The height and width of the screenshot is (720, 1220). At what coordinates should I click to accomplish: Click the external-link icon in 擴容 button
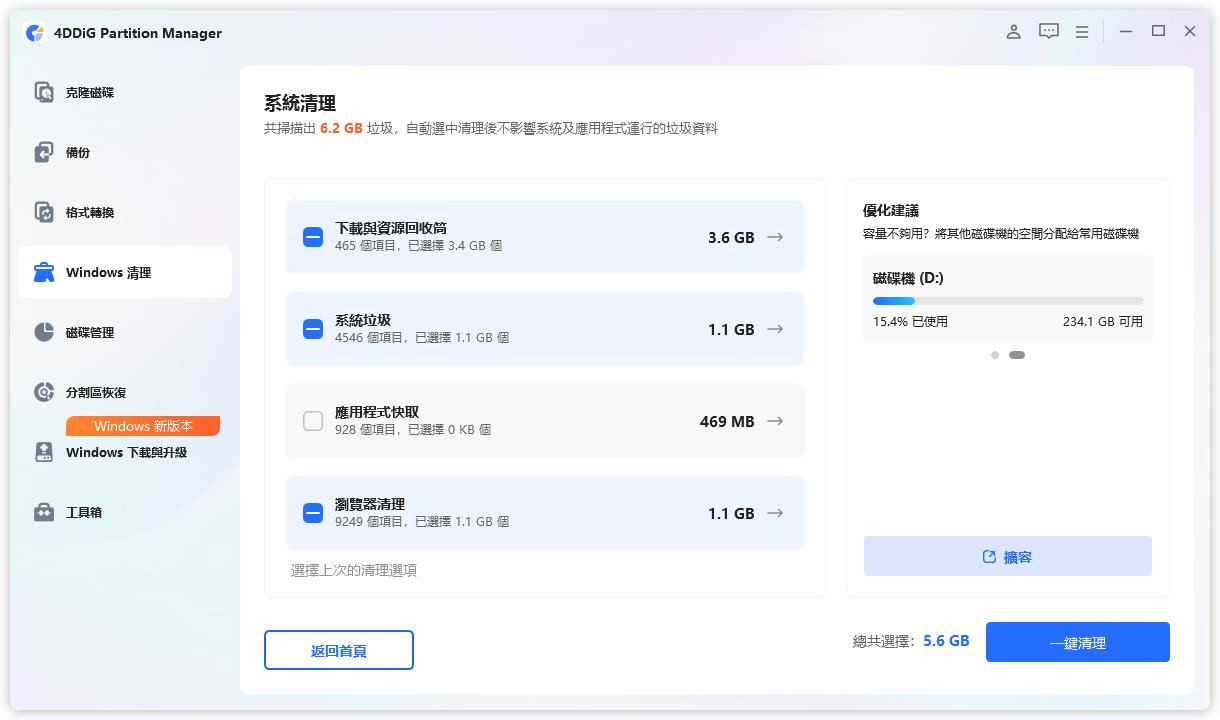click(989, 557)
